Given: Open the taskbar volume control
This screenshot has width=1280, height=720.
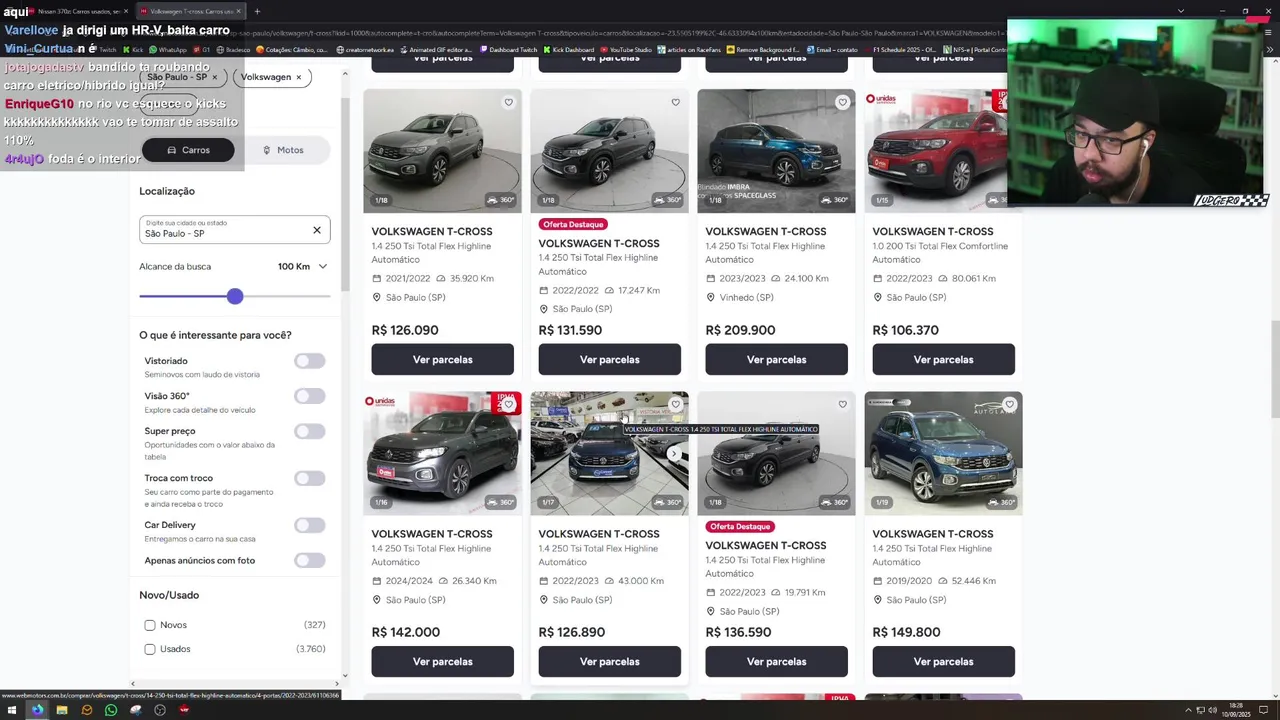Looking at the screenshot, I should tap(1212, 710).
